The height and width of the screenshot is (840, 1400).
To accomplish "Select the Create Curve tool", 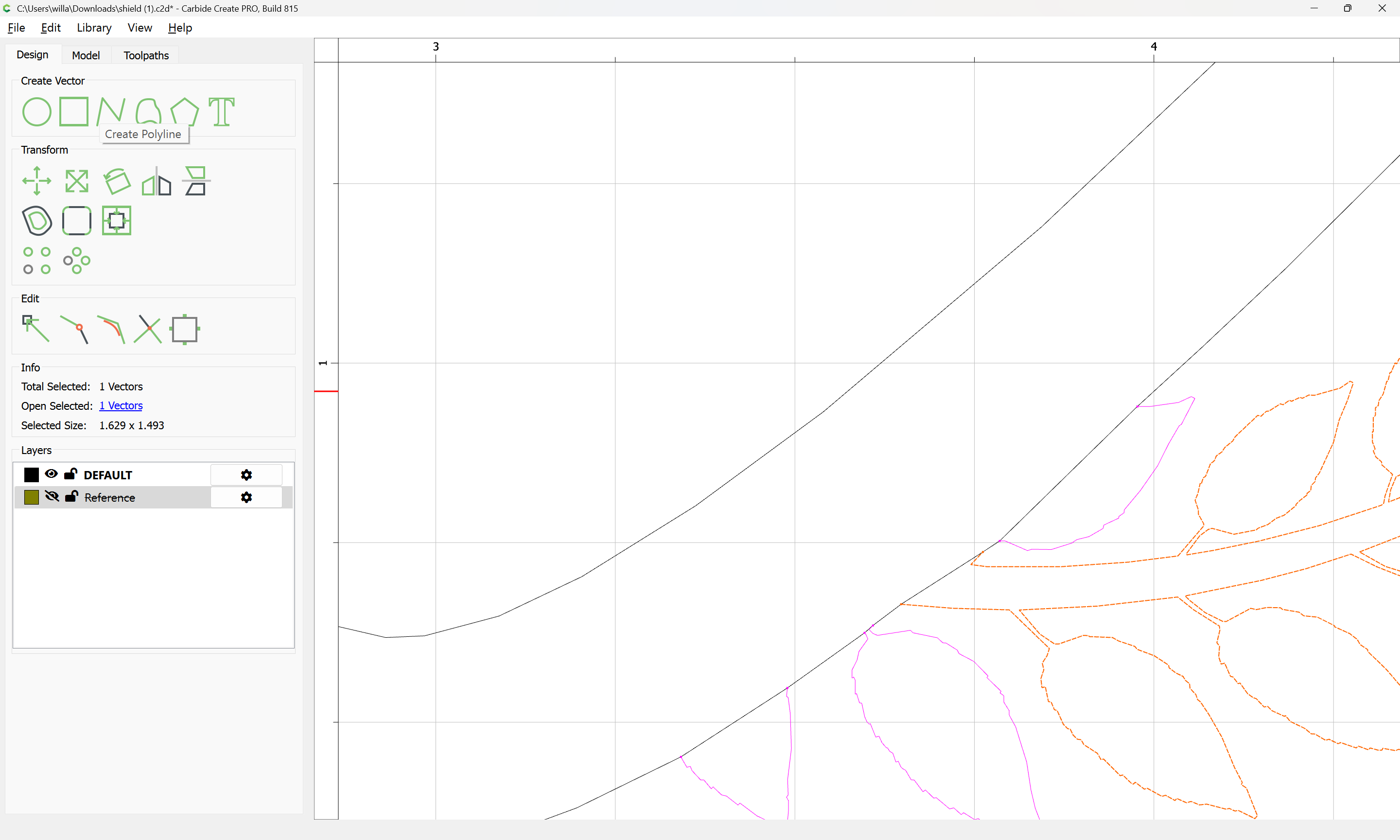I will click(x=148, y=111).
